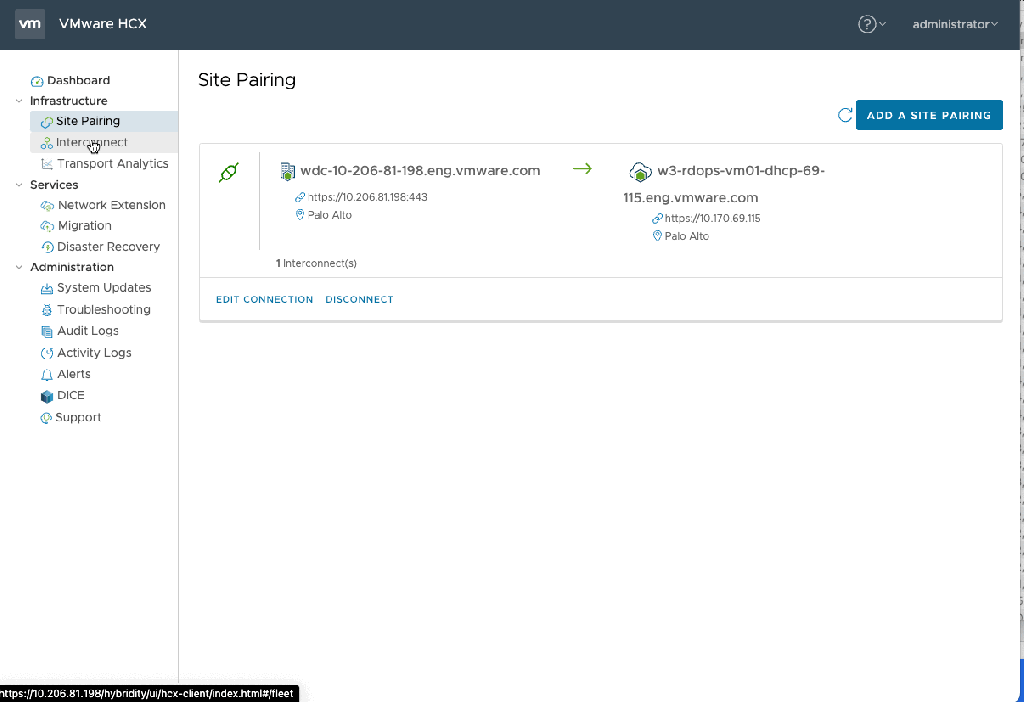Open the administrator user dropdown

pyautogui.click(x=954, y=24)
